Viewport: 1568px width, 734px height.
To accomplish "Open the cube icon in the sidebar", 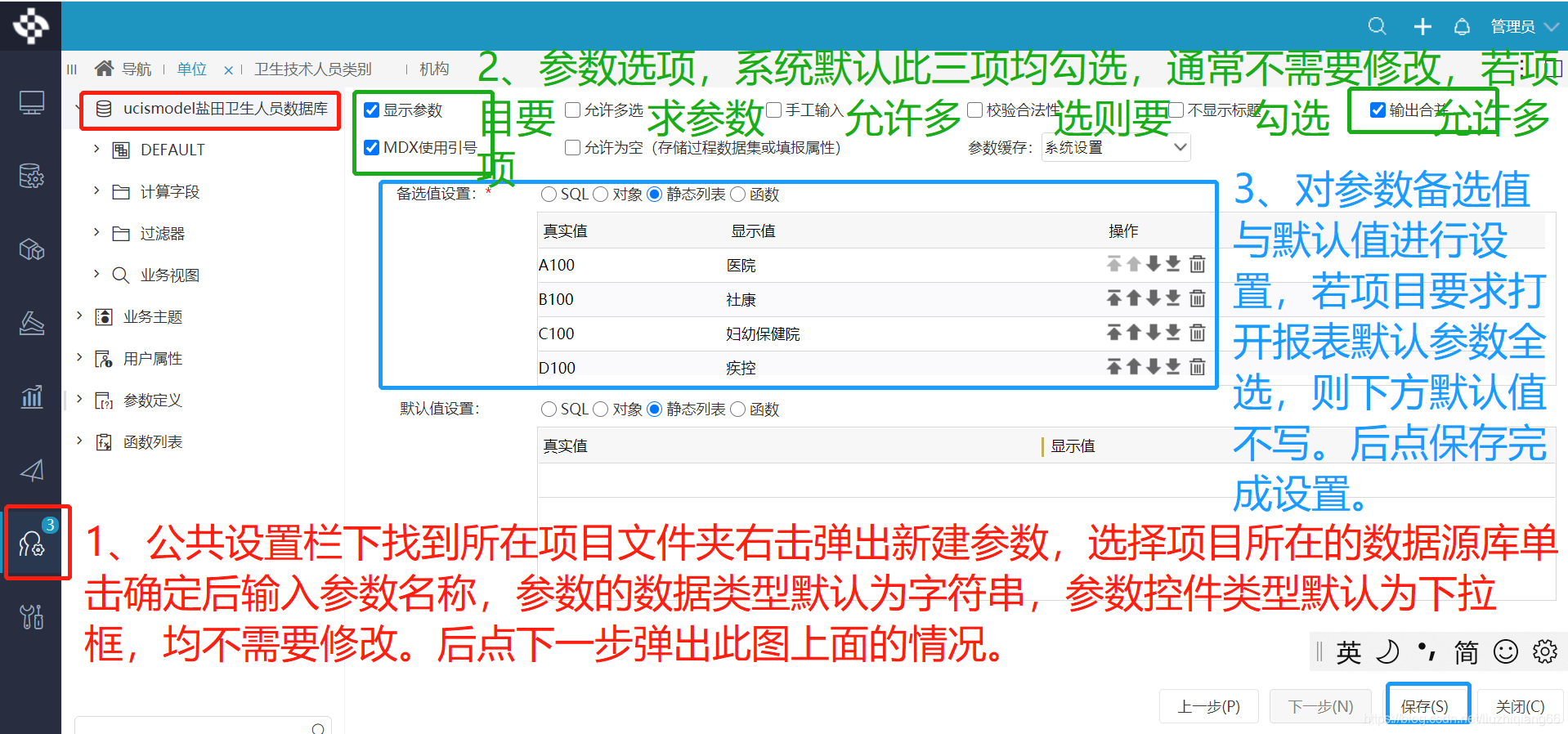I will click(x=31, y=249).
